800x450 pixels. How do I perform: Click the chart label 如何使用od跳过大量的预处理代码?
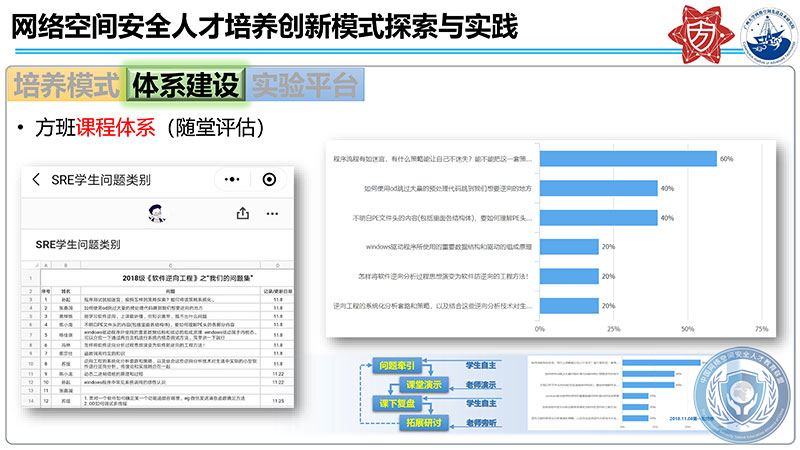pos(447,188)
